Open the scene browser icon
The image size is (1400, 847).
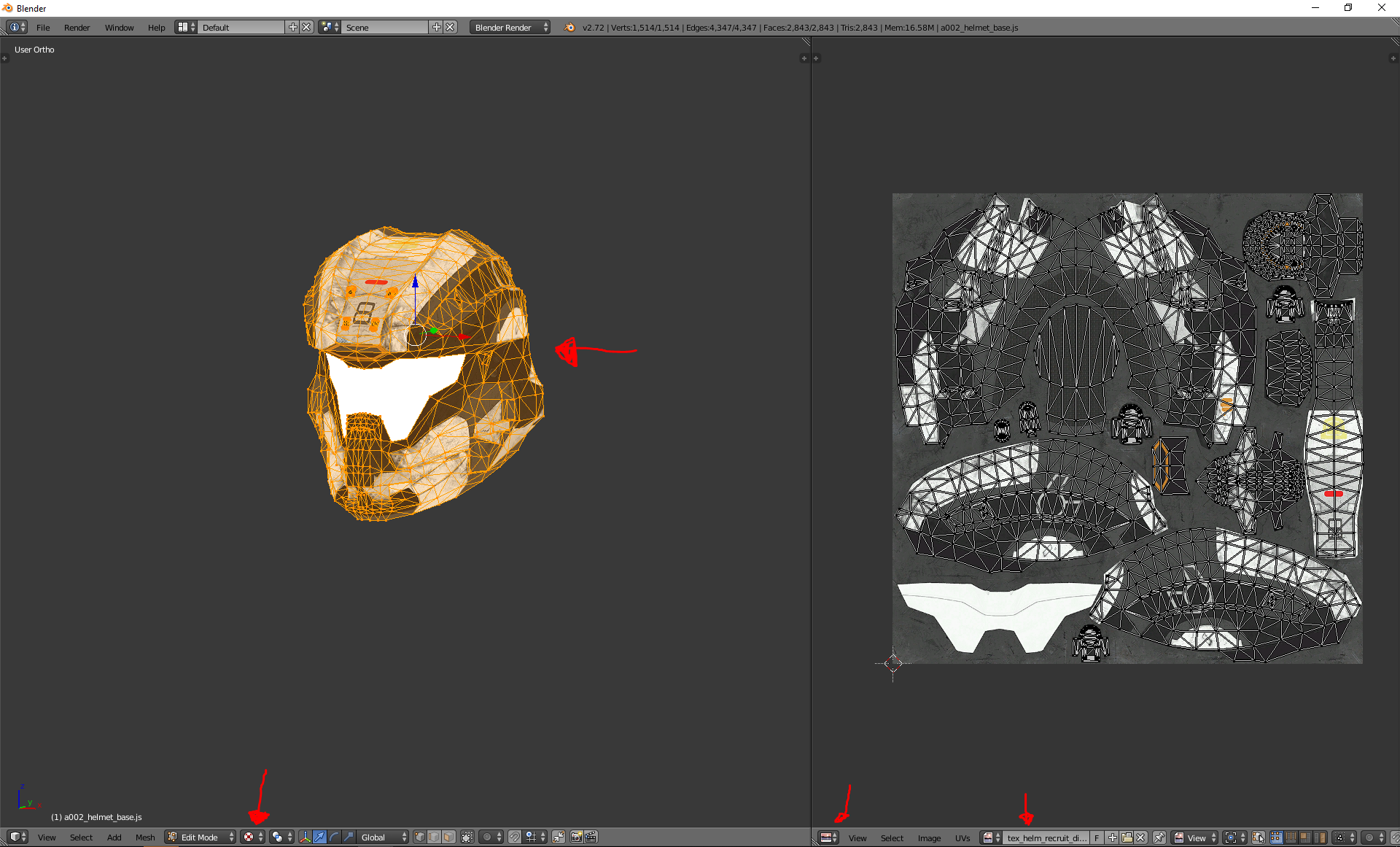tap(330, 27)
